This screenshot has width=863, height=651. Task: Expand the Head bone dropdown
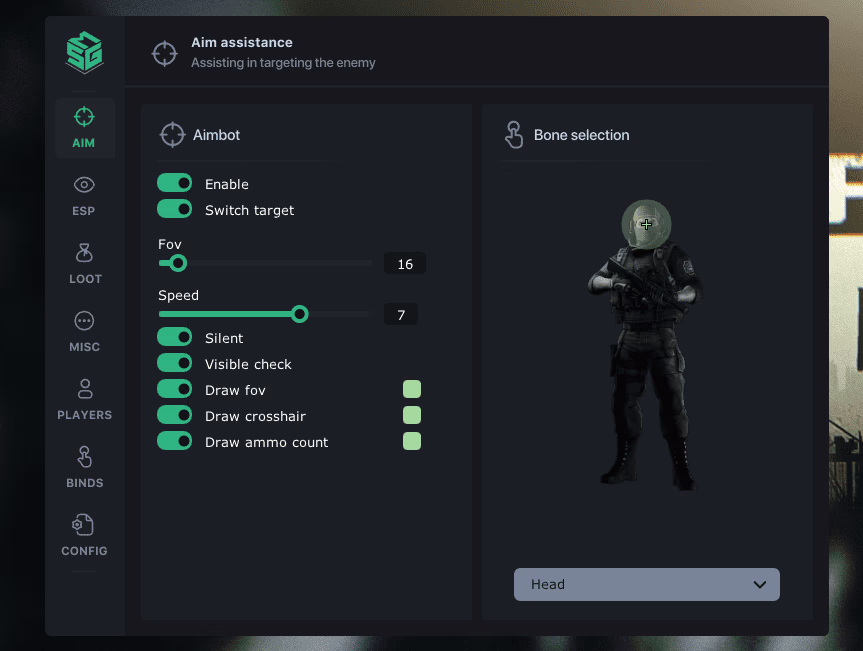(x=647, y=584)
